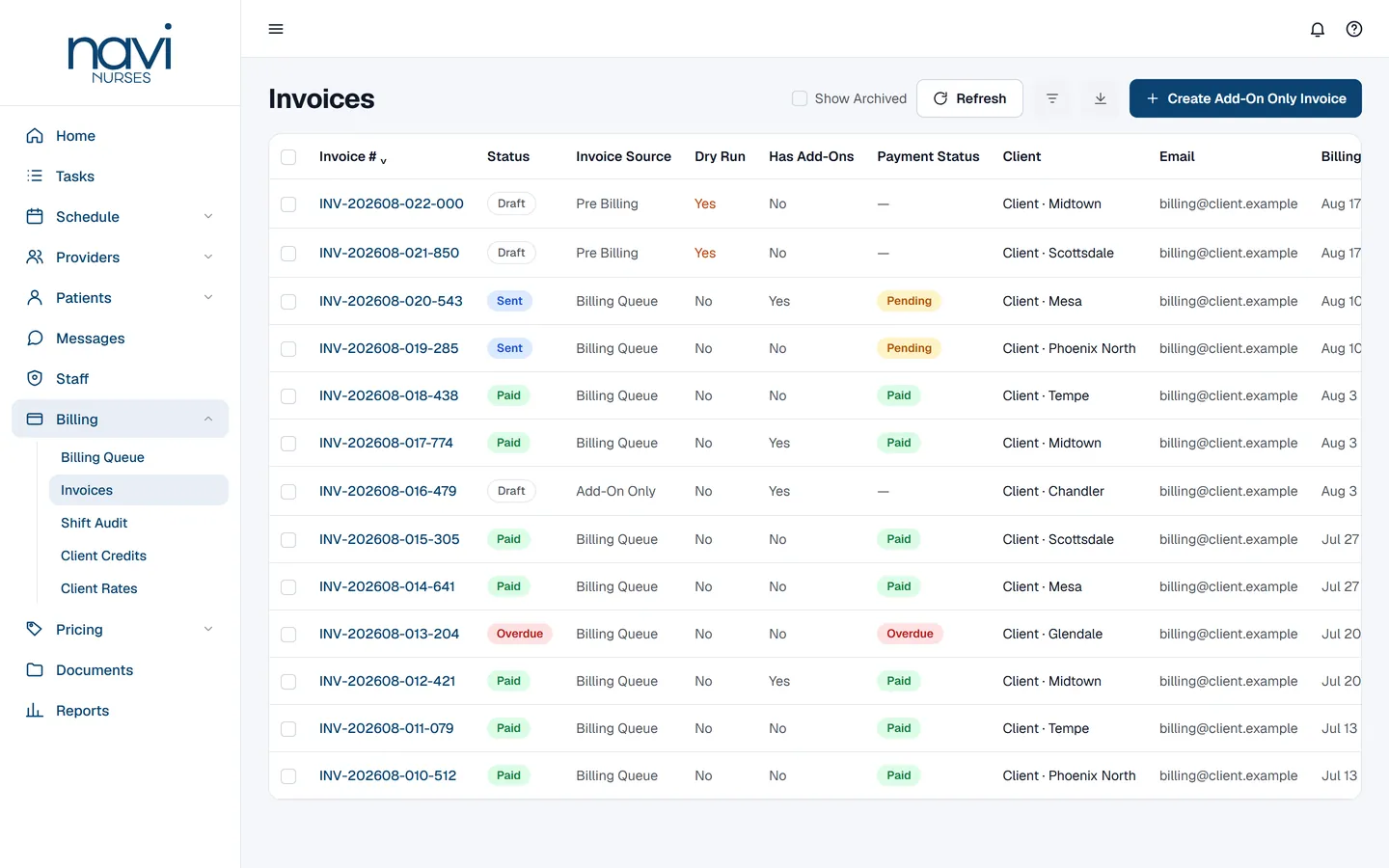Check the select-all header checkbox
This screenshot has height=868, width=1389.
288,157
